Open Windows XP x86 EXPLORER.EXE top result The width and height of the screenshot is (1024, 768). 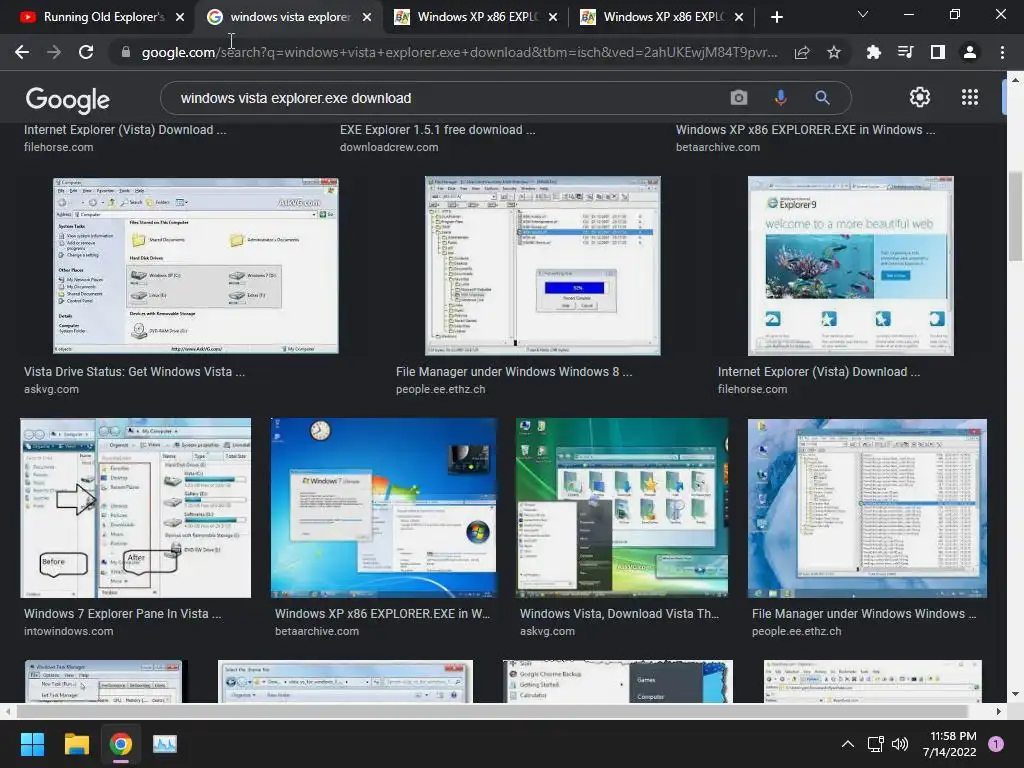805,130
